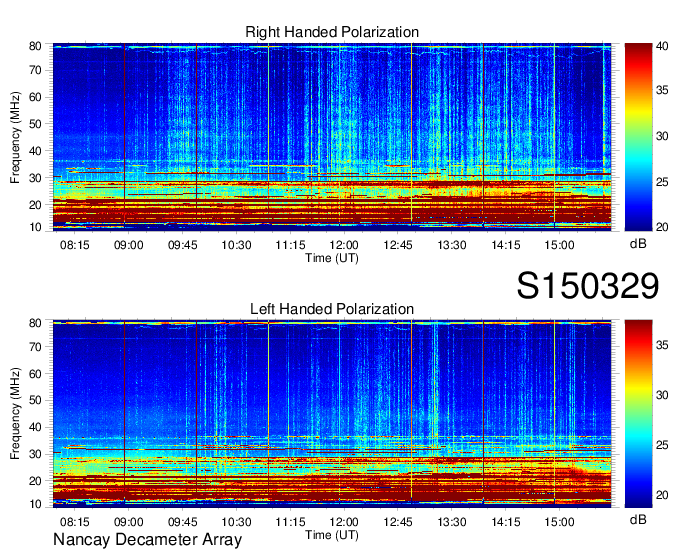
Task: Click the dB unit label under upper color bar
Action: (638, 244)
